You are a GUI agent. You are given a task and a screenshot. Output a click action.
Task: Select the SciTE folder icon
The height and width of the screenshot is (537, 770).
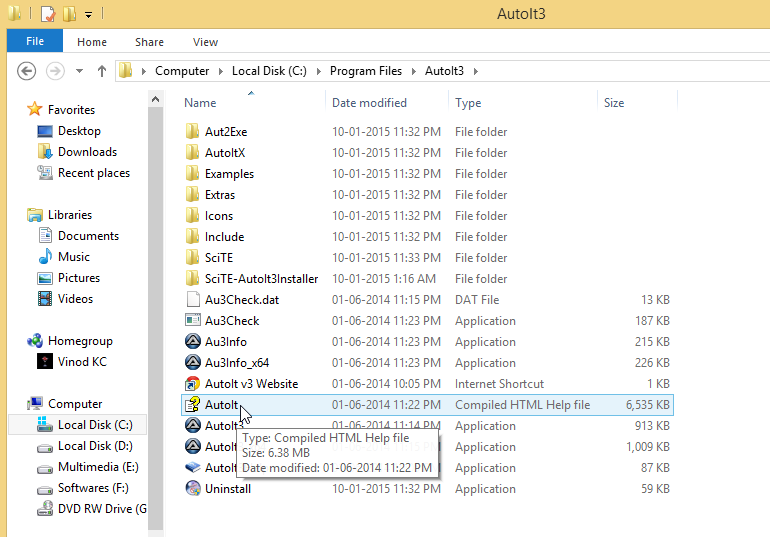pyautogui.click(x=192, y=258)
